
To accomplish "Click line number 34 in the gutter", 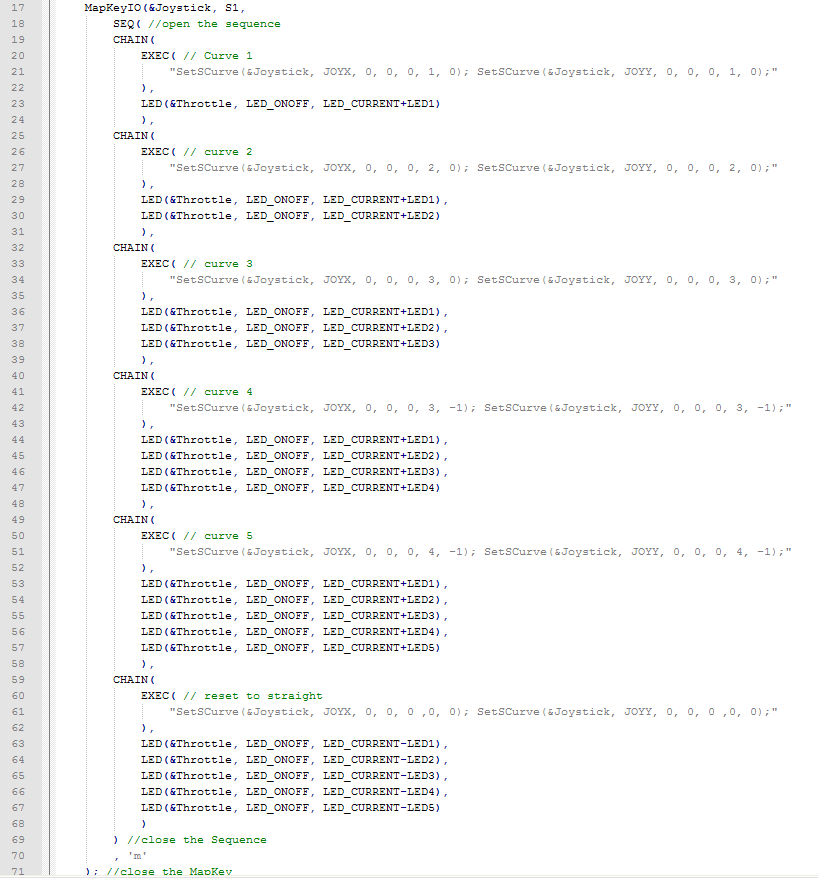I will pos(19,279).
